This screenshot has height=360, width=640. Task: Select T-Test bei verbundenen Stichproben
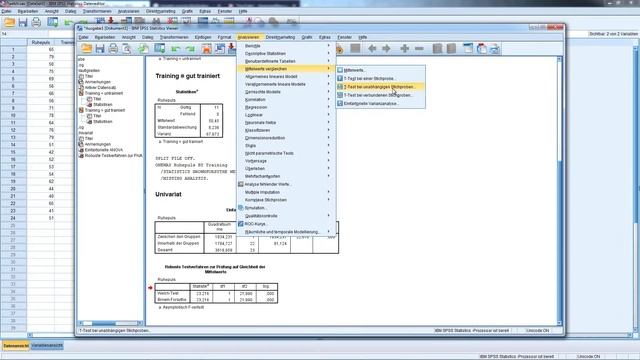(x=380, y=95)
